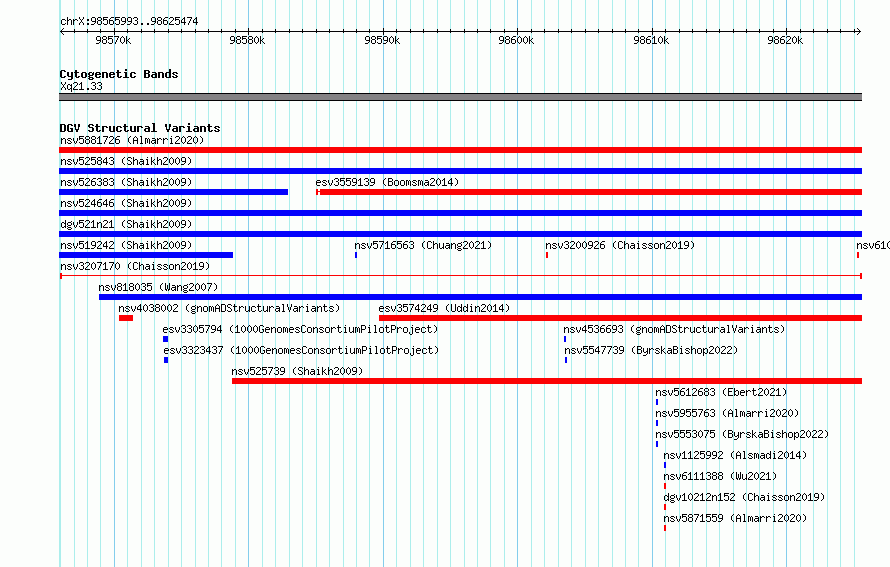This screenshot has width=890, height=567.
Task: Click the esv3323437 blue marker
Action: pyautogui.click(x=166, y=360)
